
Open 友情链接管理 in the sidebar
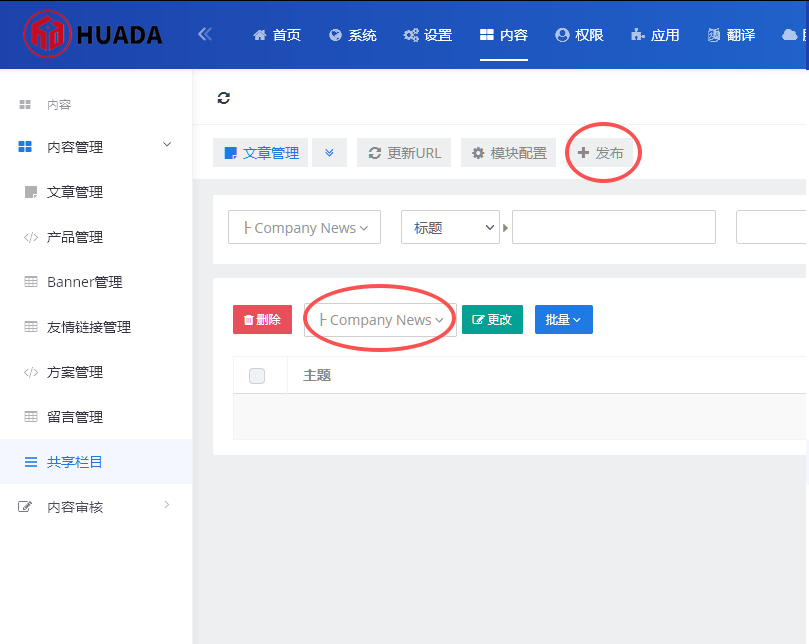point(89,327)
